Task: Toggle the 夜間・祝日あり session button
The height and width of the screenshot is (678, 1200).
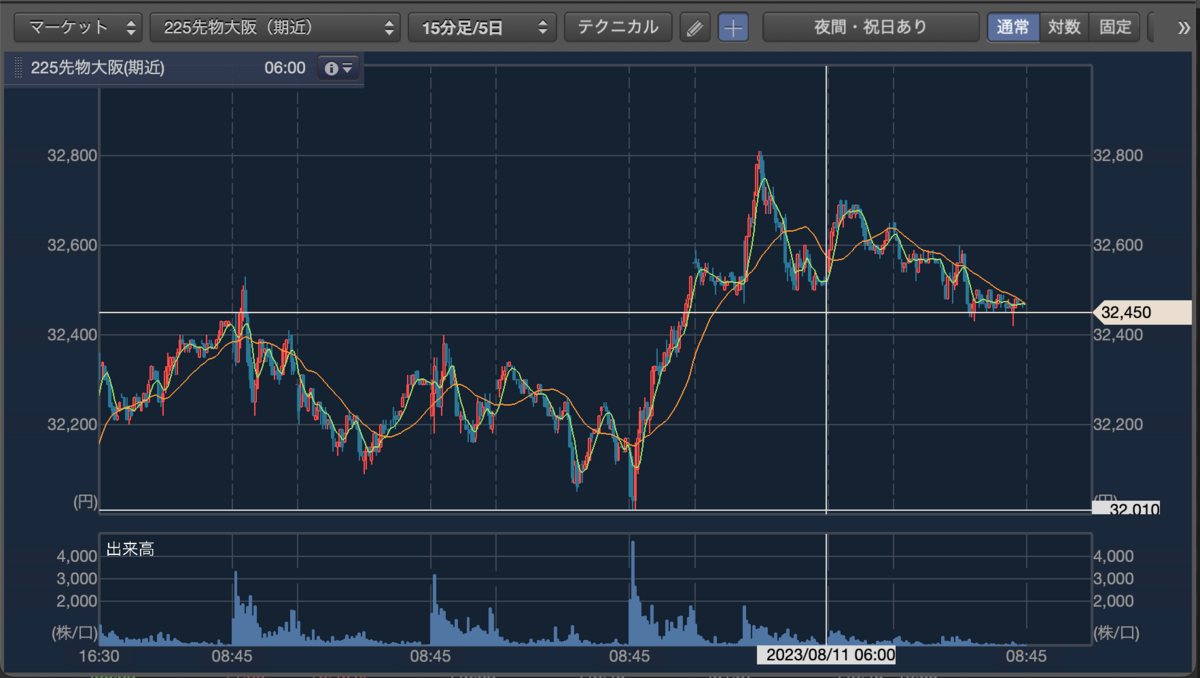Action: coord(871,27)
